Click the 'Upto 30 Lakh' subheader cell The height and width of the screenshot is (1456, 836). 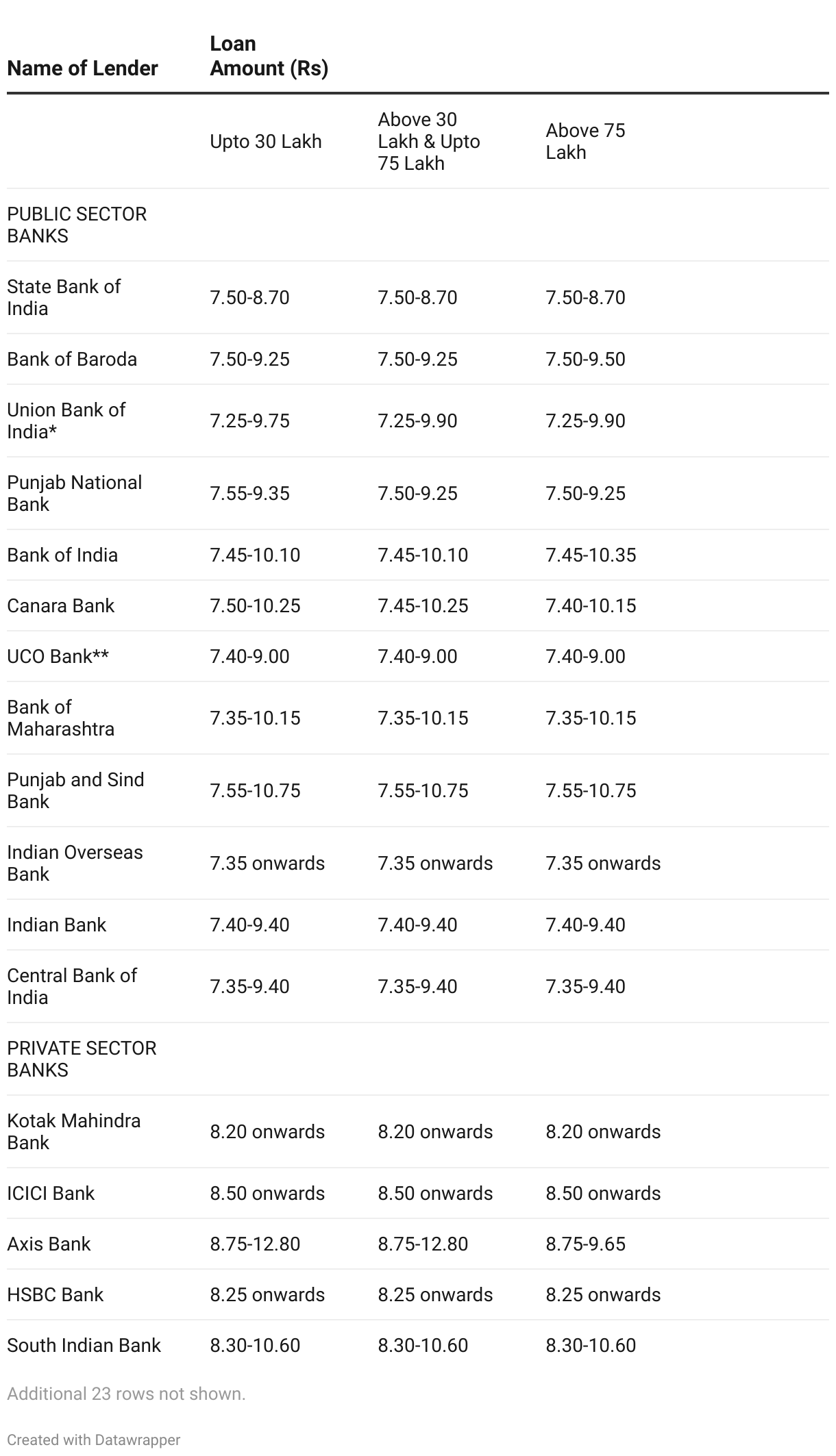(265, 142)
